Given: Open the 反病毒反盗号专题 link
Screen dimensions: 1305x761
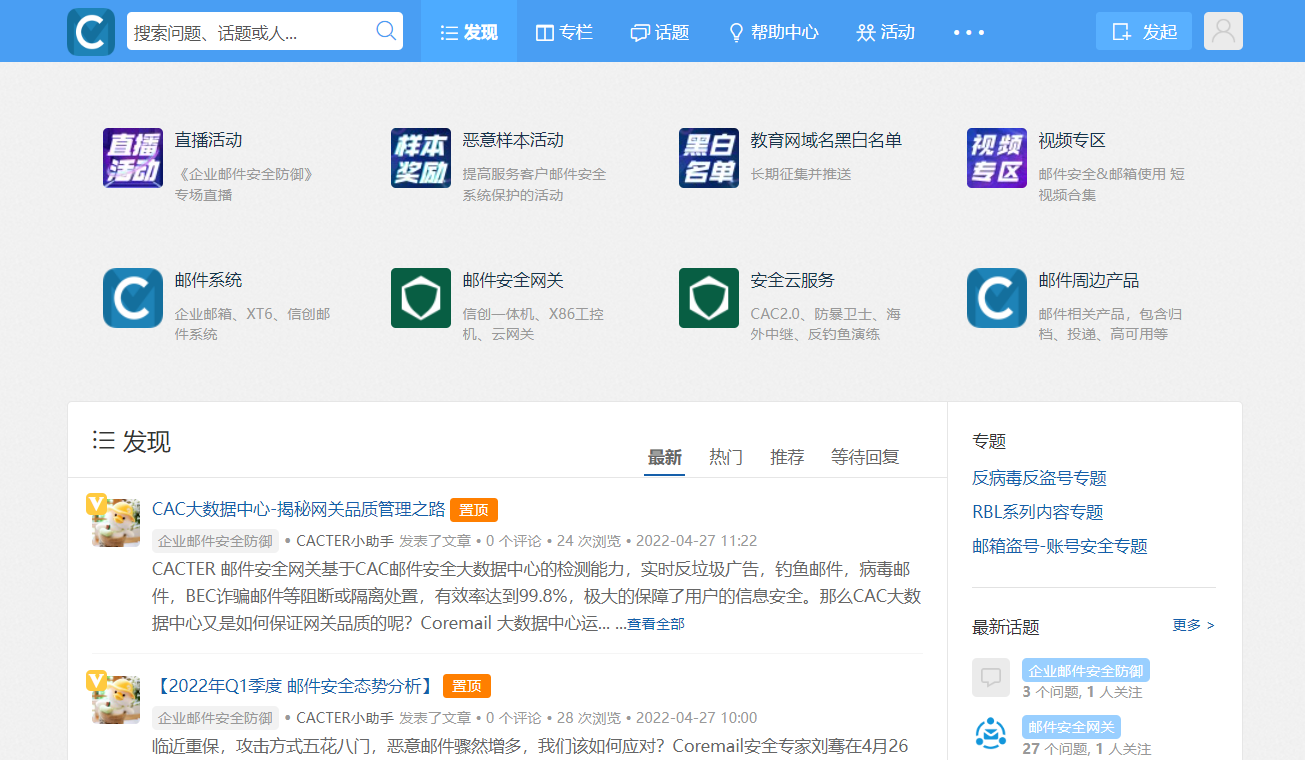Looking at the screenshot, I should (1039, 478).
